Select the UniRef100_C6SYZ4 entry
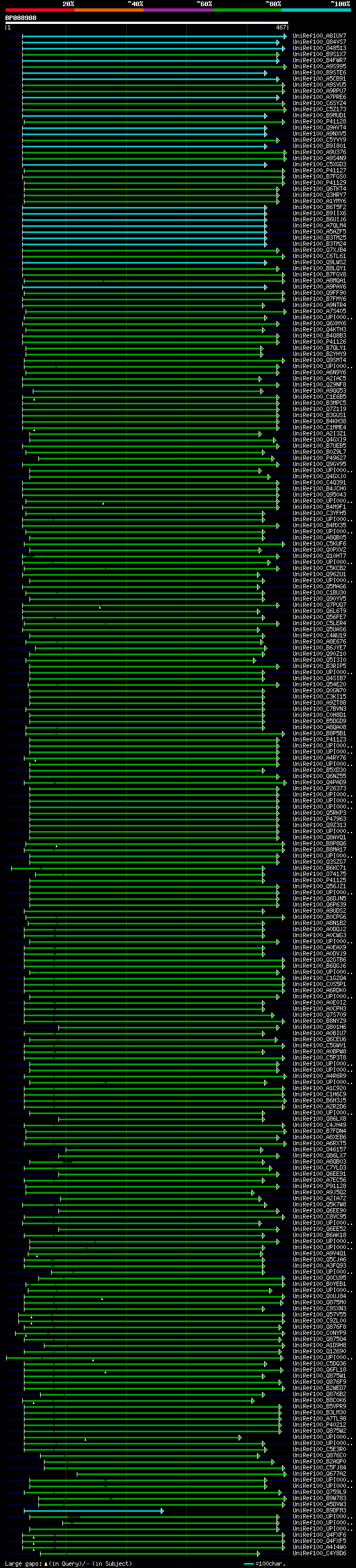The width and height of the screenshot is (356, 1568). tap(319, 103)
